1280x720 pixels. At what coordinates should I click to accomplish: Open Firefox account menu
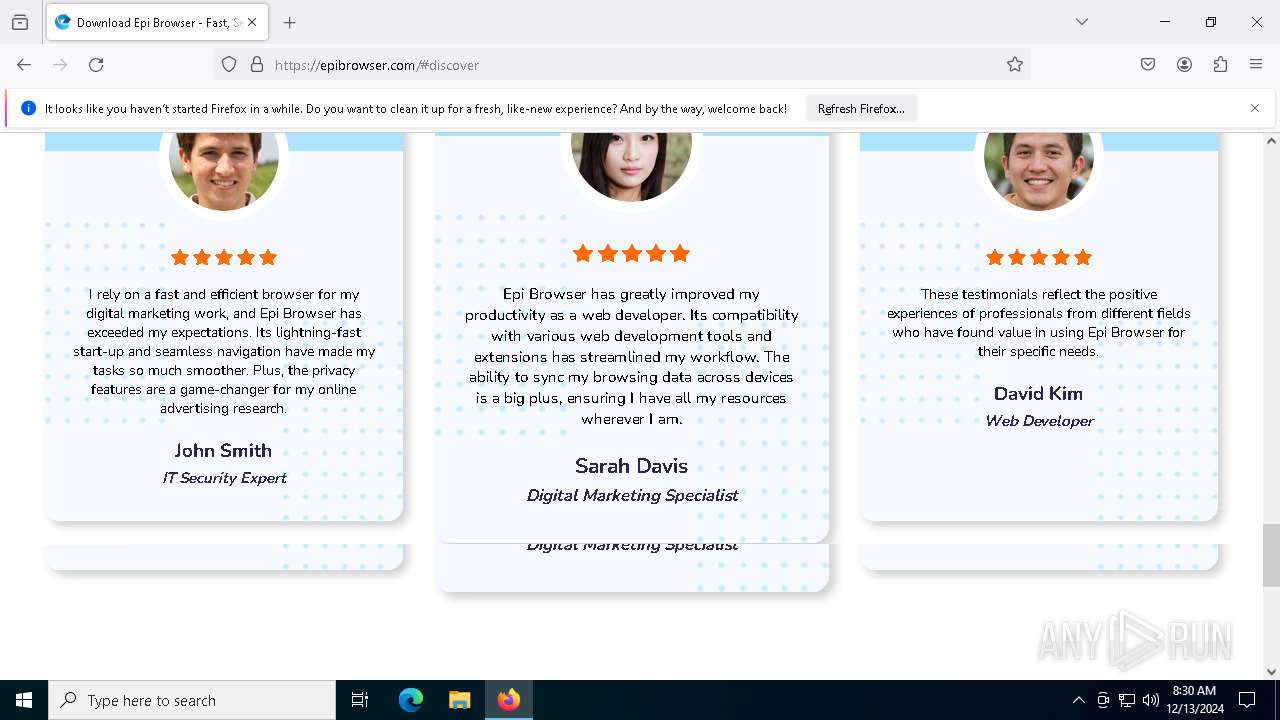pyautogui.click(x=1184, y=65)
